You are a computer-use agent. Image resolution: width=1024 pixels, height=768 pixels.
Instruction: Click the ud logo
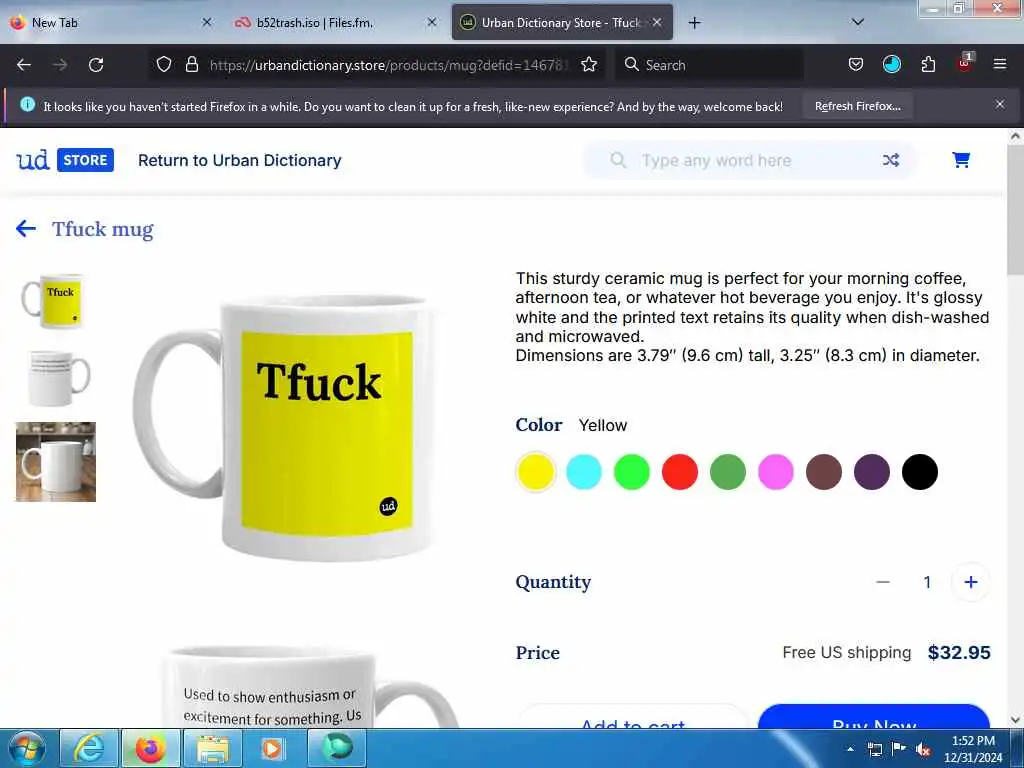[33, 160]
